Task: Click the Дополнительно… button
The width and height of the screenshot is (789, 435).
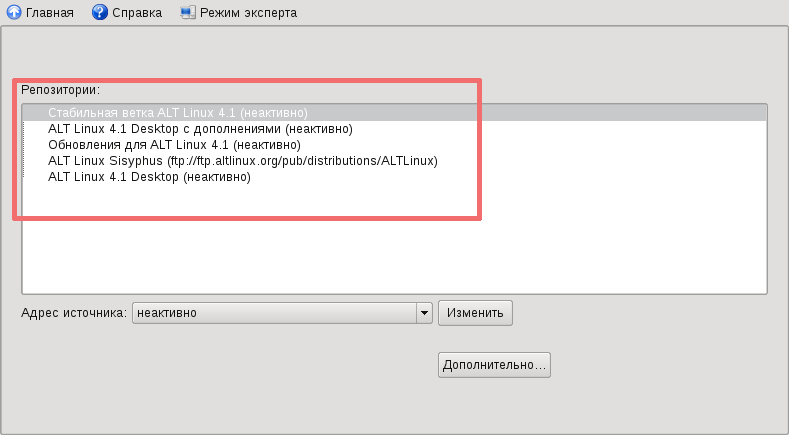Action: click(495, 365)
